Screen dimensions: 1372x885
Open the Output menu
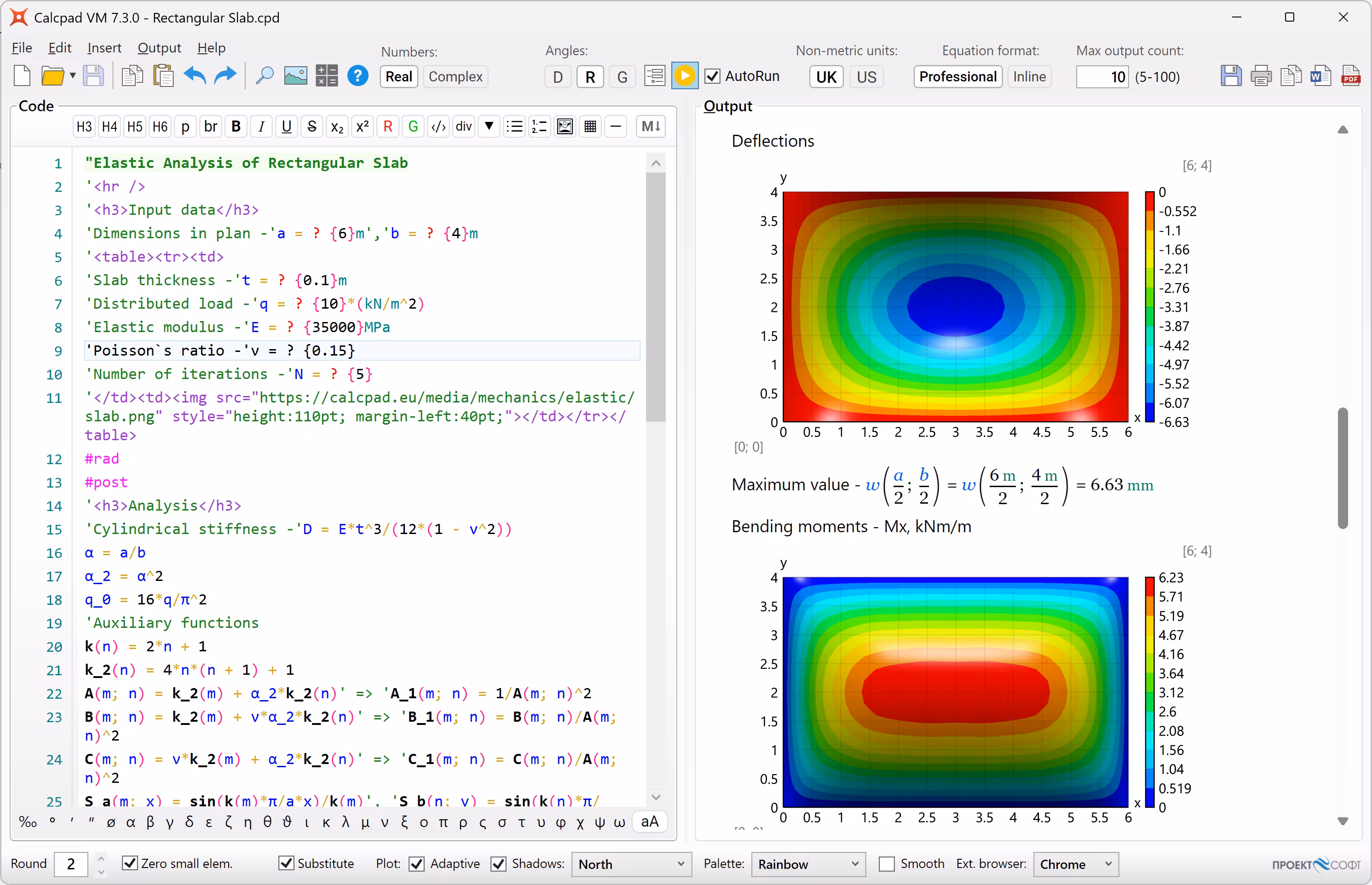tap(159, 48)
